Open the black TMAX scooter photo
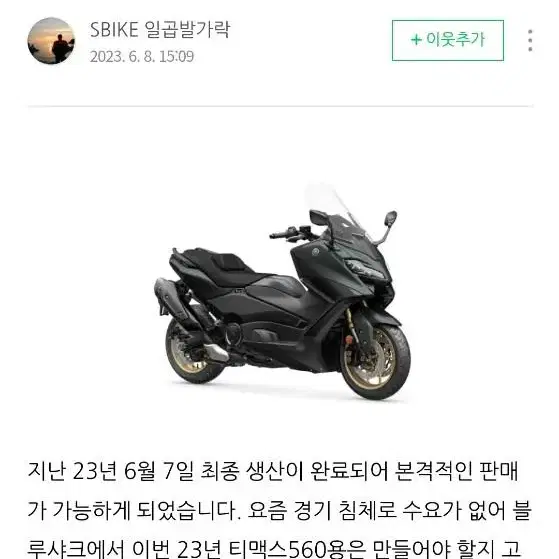 click(282, 291)
